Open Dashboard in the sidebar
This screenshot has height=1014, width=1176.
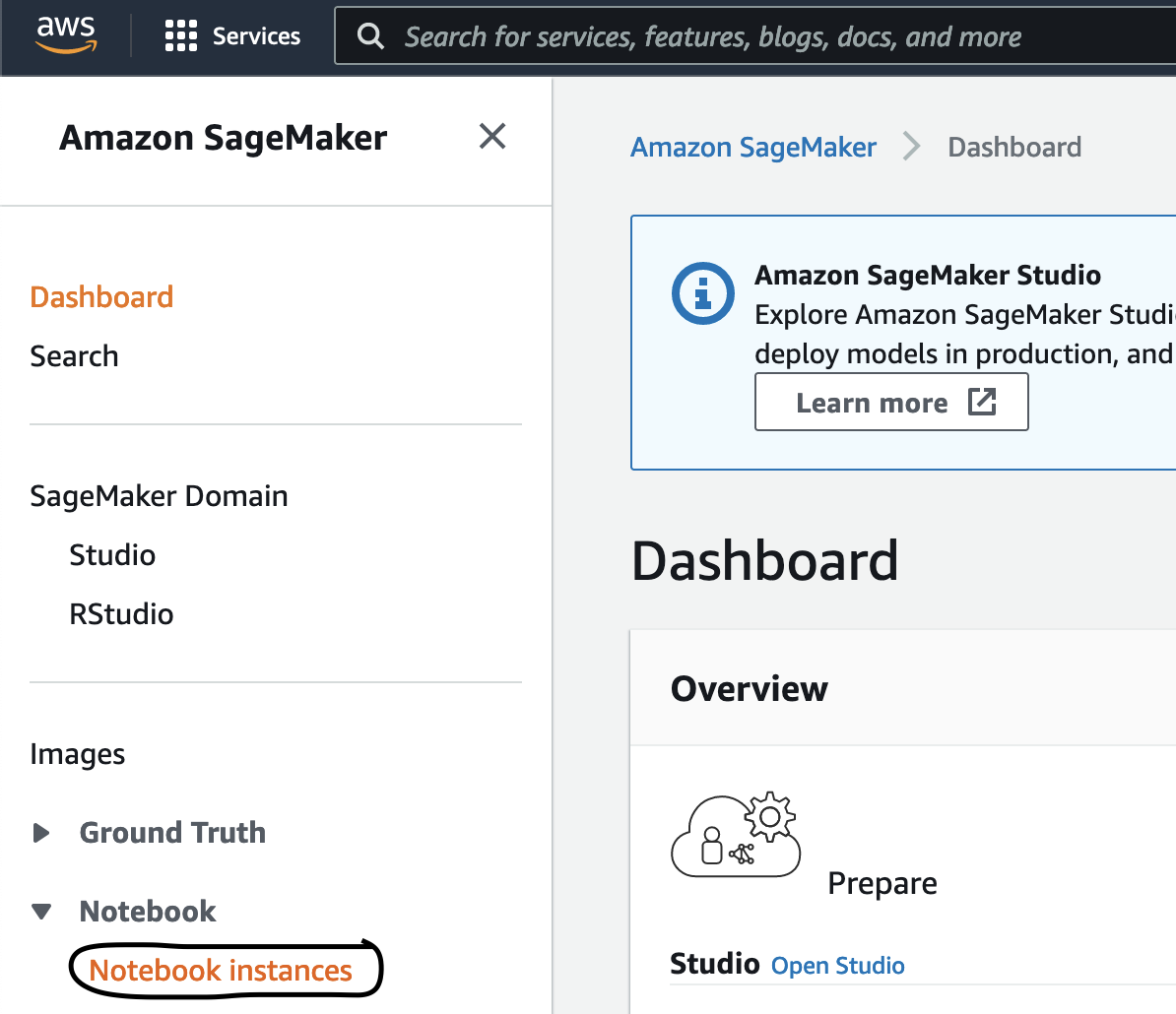(x=101, y=297)
